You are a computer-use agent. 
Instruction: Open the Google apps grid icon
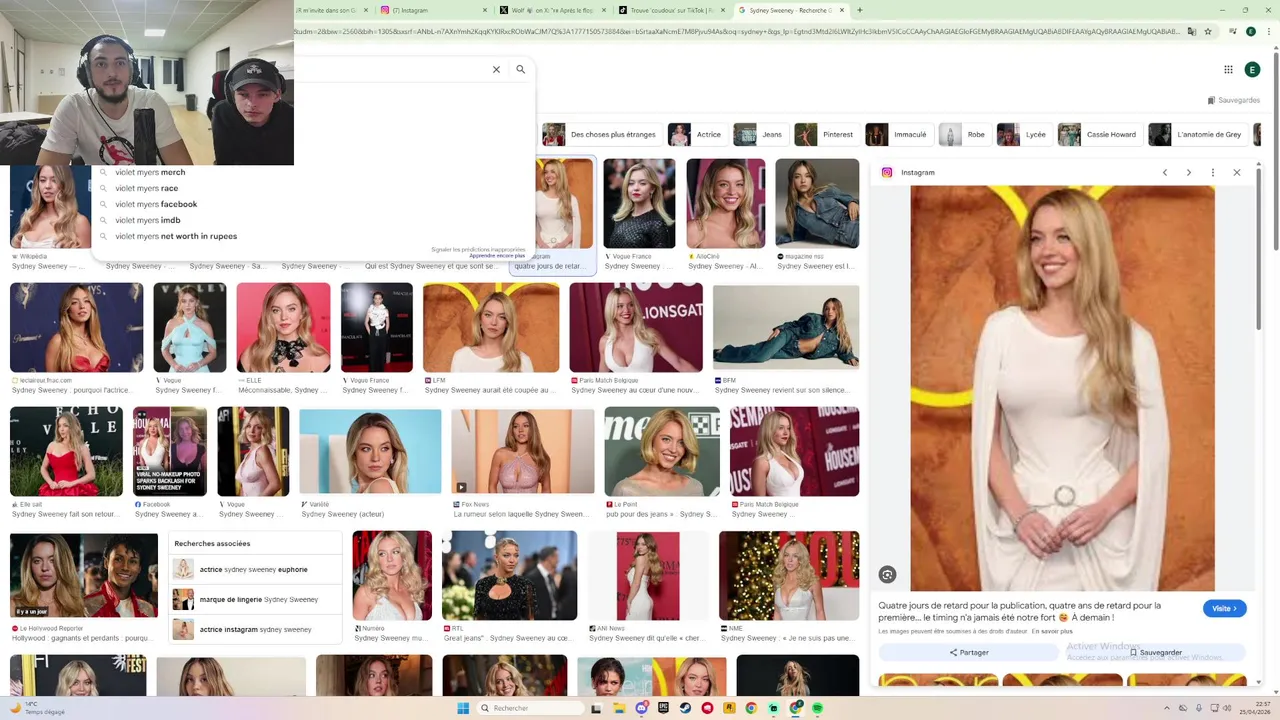tap(1228, 69)
